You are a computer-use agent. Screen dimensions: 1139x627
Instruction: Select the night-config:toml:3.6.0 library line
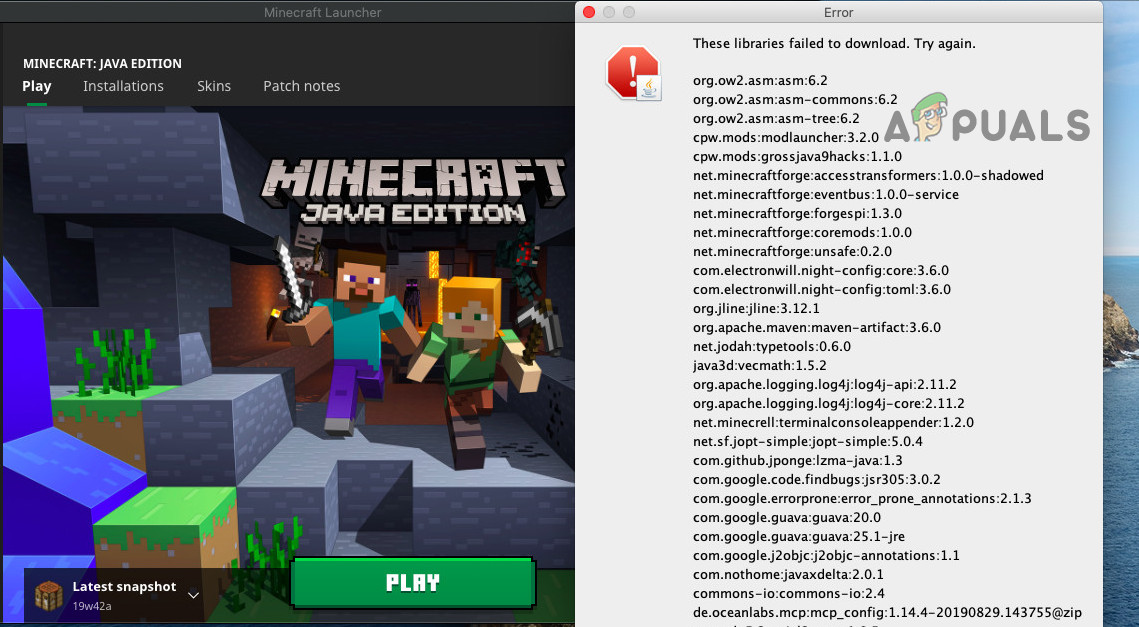822,289
